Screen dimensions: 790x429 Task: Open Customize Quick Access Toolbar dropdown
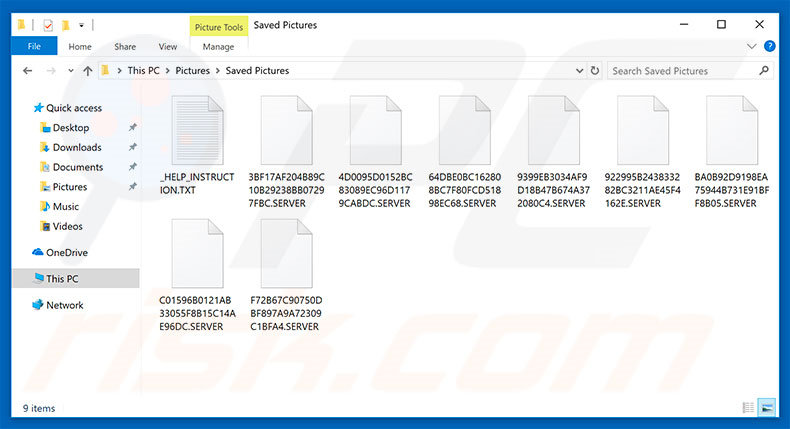81,25
